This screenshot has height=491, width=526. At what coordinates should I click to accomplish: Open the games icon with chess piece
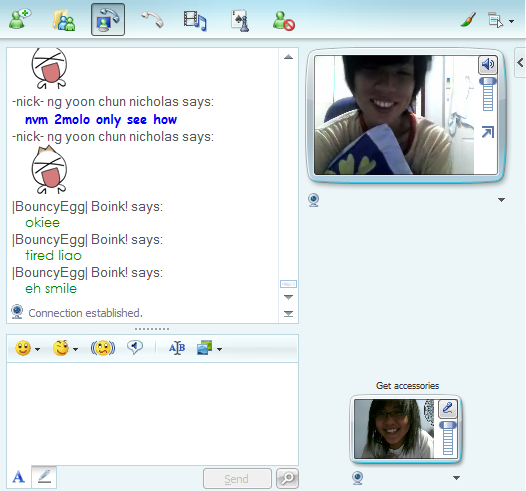tap(240, 21)
